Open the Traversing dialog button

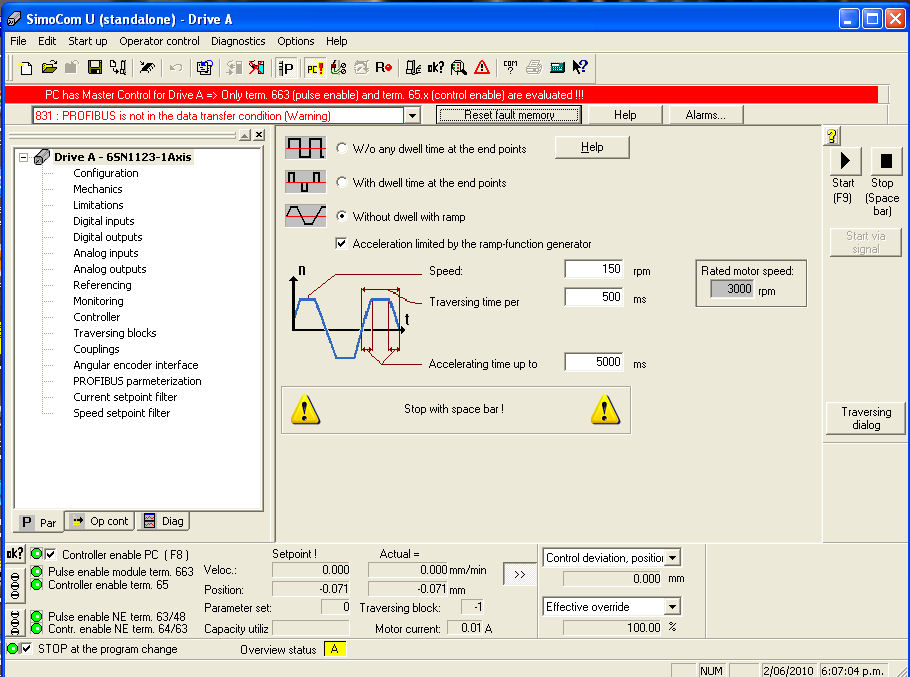865,418
